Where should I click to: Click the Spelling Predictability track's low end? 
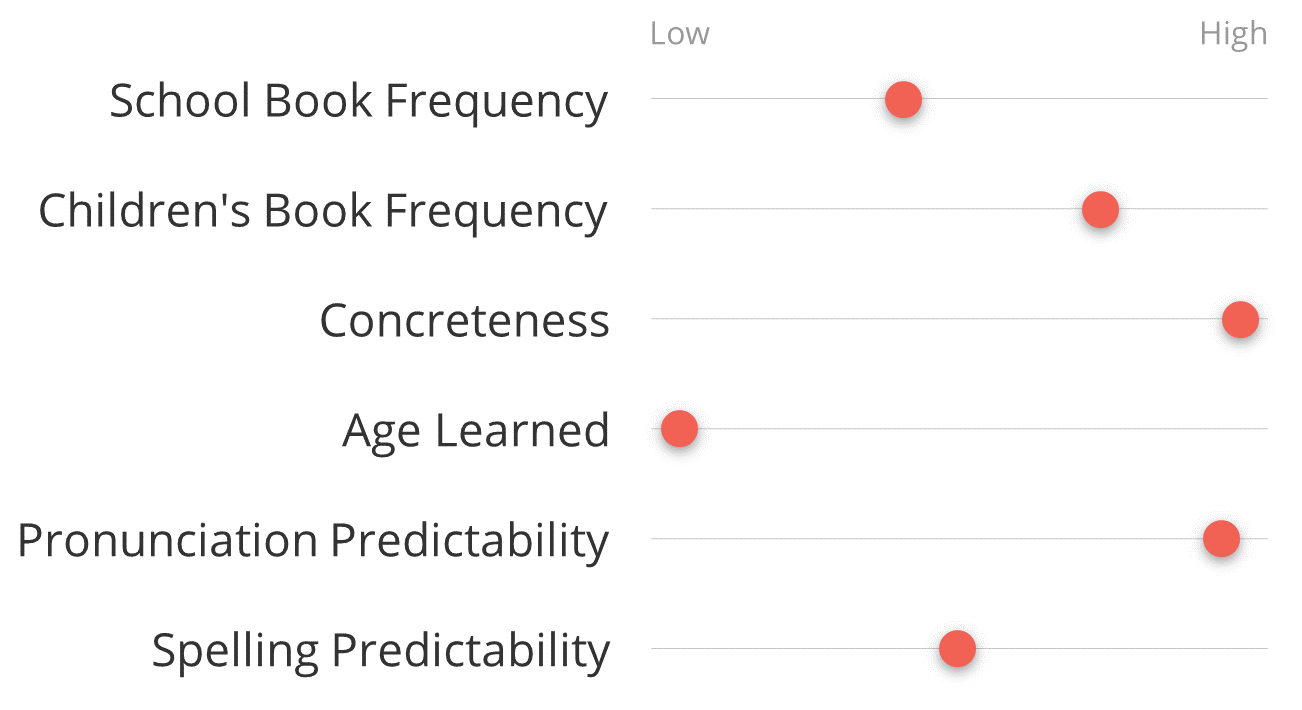tap(659, 648)
